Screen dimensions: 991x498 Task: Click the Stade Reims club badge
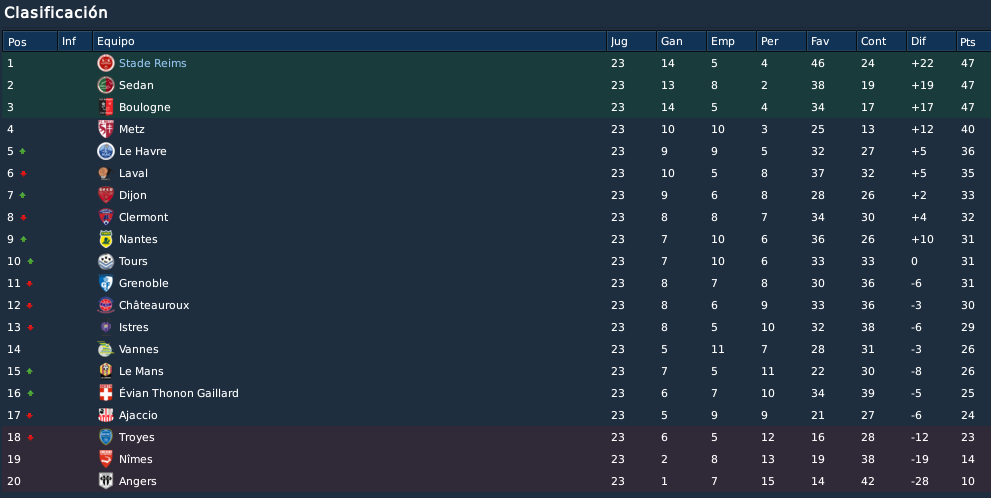(106, 63)
